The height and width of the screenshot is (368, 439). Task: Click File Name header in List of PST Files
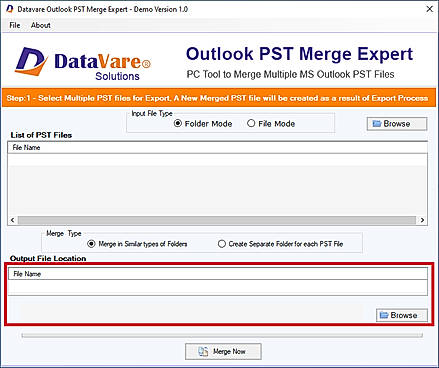(217, 148)
